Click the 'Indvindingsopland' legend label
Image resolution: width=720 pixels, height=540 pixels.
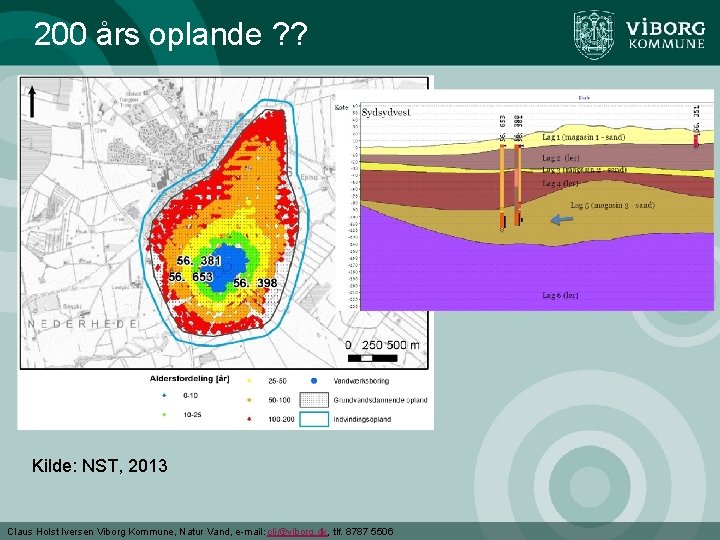tap(362, 419)
